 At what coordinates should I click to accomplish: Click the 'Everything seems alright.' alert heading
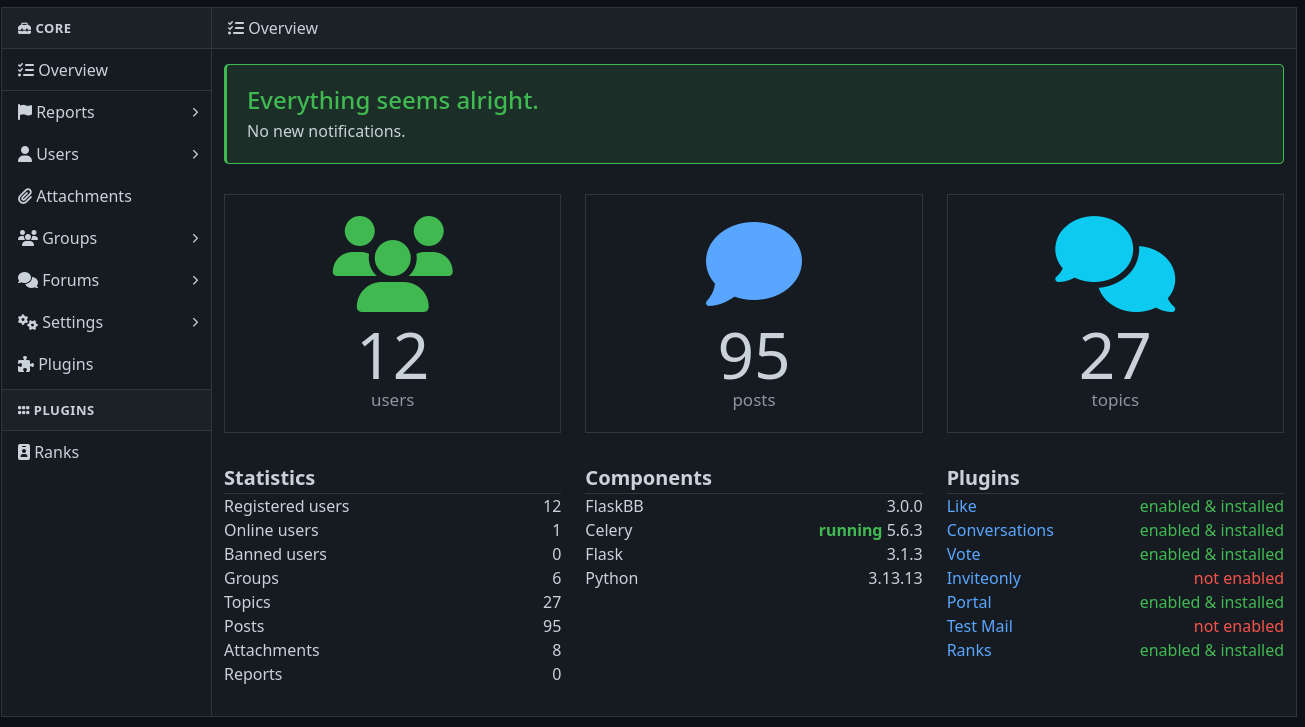393,101
